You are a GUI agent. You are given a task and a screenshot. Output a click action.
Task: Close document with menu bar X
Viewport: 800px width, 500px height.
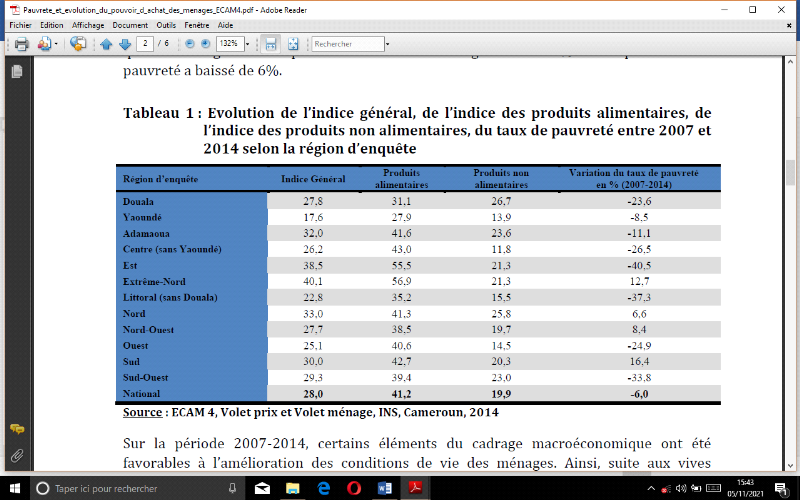pos(790,25)
